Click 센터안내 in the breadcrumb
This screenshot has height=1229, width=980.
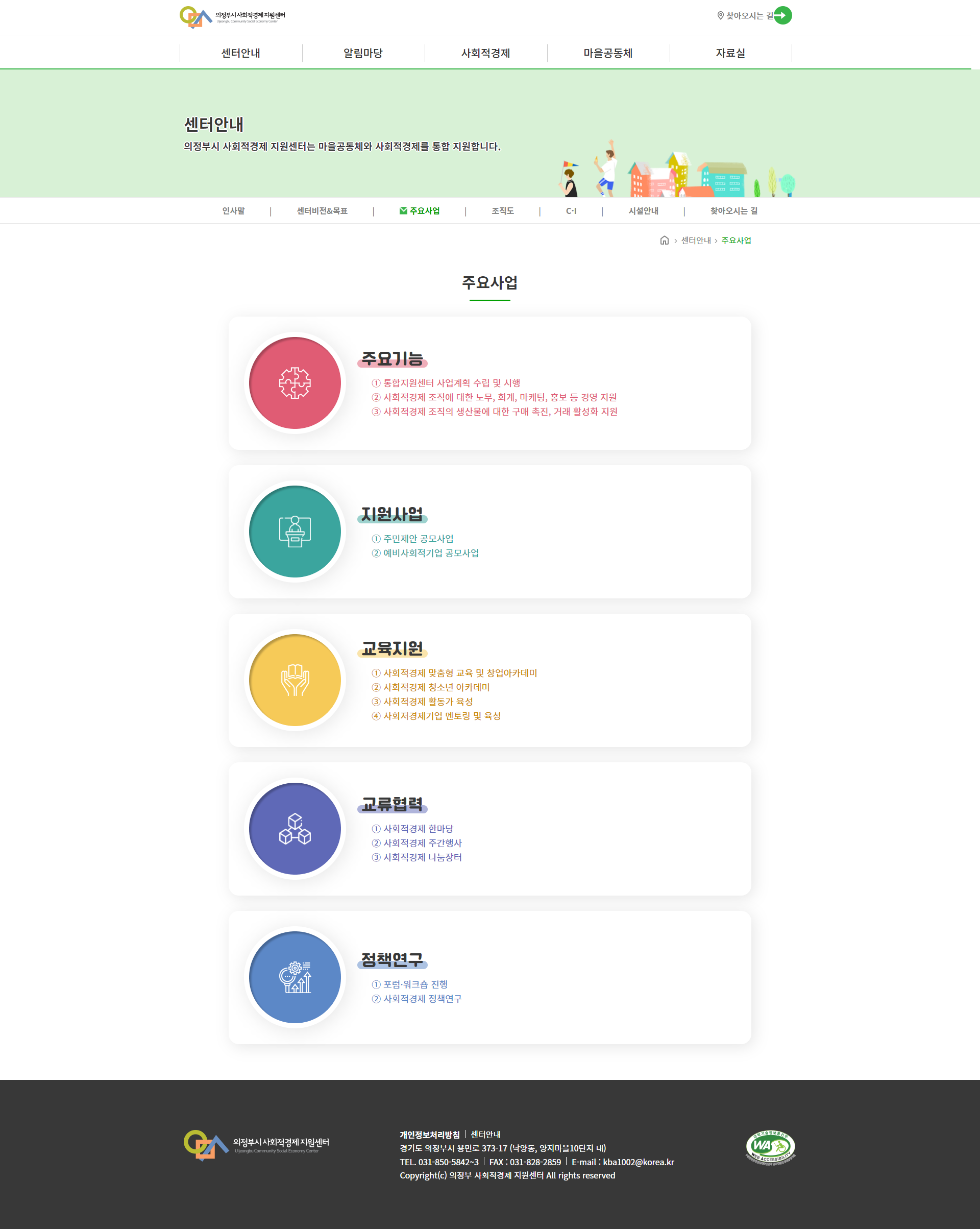[696, 240]
